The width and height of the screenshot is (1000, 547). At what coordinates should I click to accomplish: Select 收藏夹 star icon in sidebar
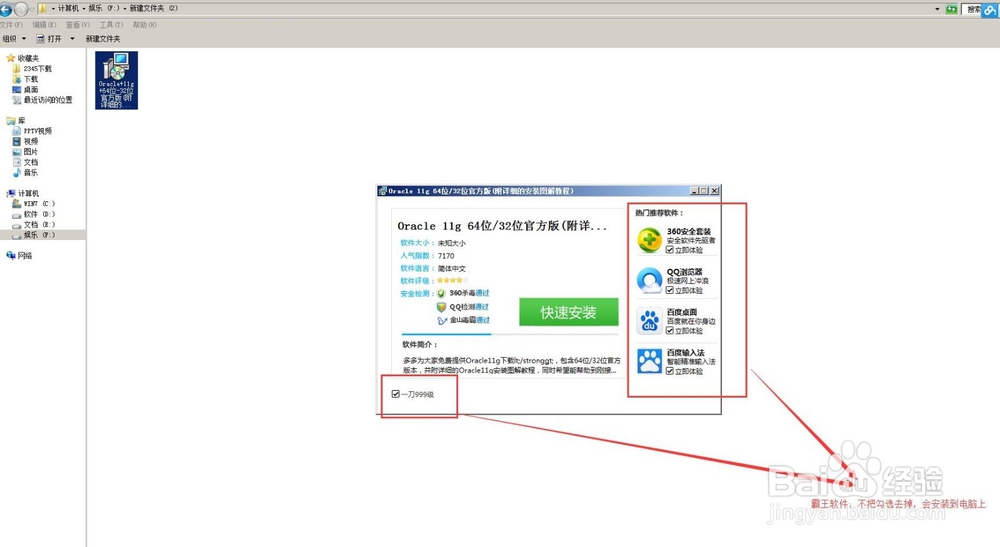click(x=10, y=58)
